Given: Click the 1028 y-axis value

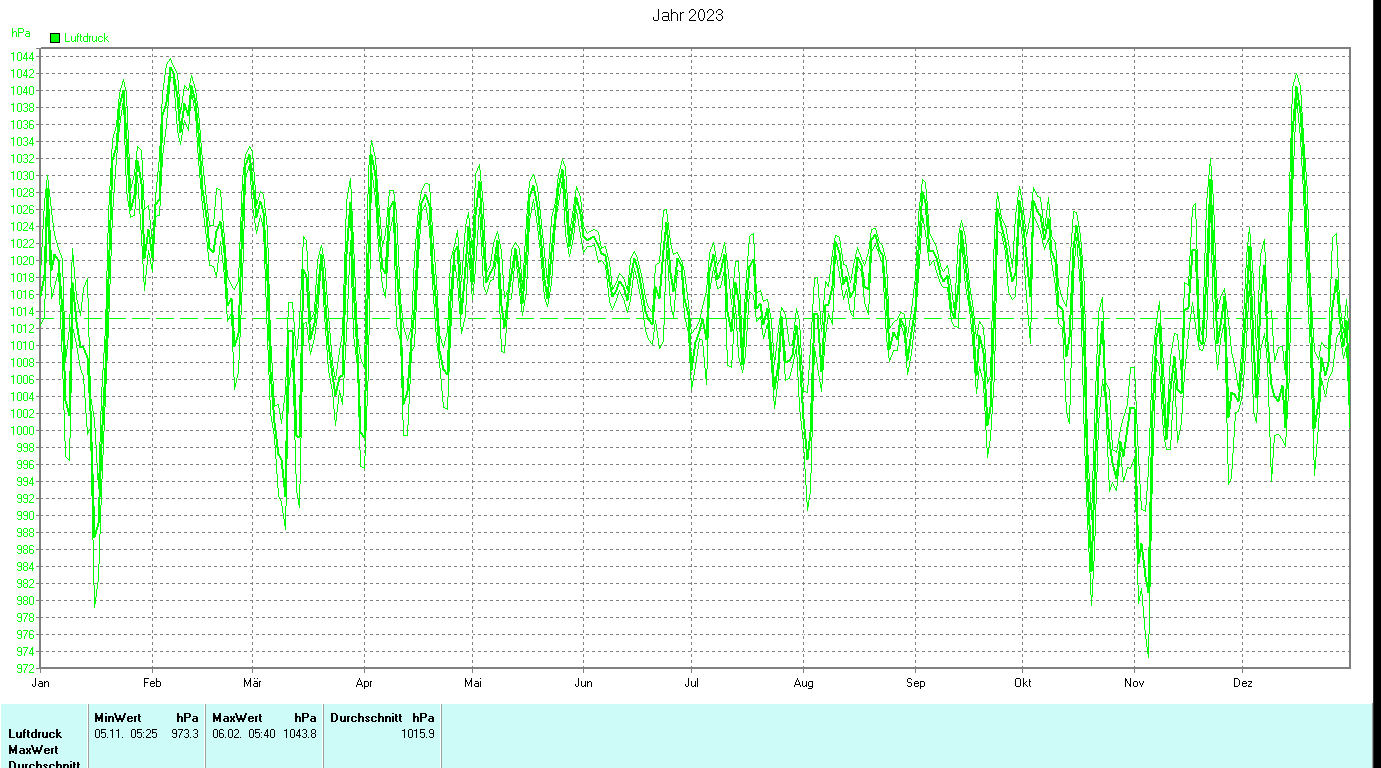Looking at the screenshot, I should pos(24,192).
